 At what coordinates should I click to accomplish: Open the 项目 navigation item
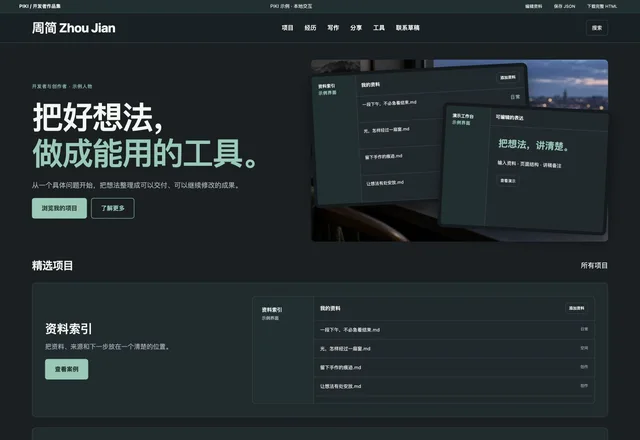[x=287, y=28]
